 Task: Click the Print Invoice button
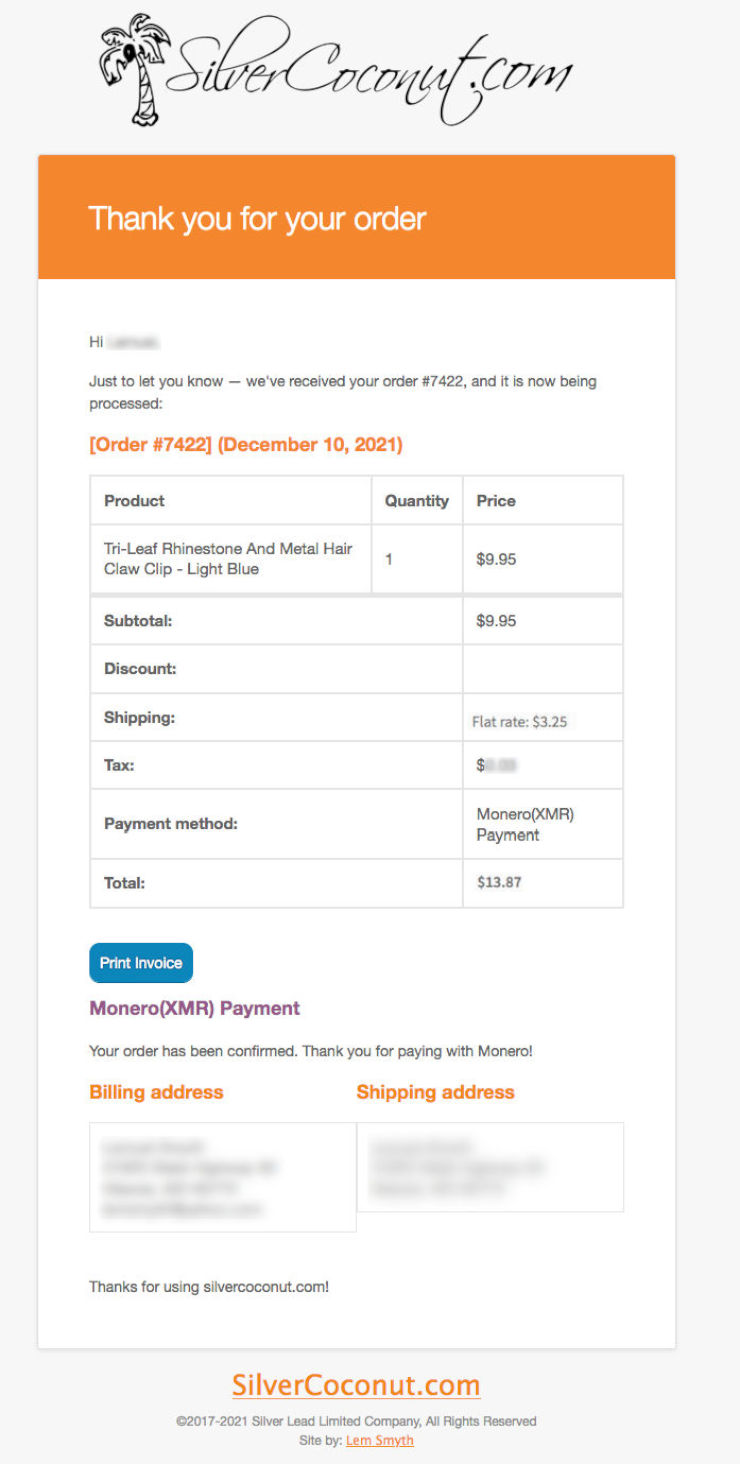click(141, 963)
